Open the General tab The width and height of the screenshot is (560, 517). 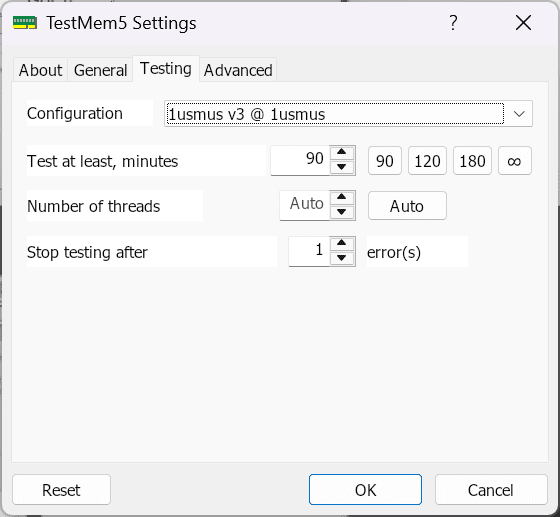pyautogui.click(x=100, y=70)
